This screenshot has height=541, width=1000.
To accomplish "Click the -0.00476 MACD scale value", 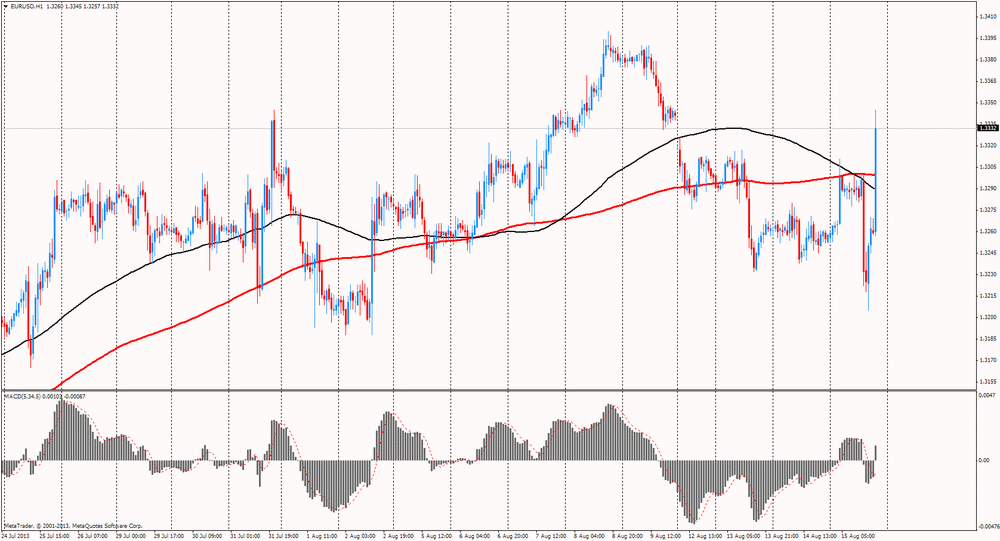I will (986, 522).
